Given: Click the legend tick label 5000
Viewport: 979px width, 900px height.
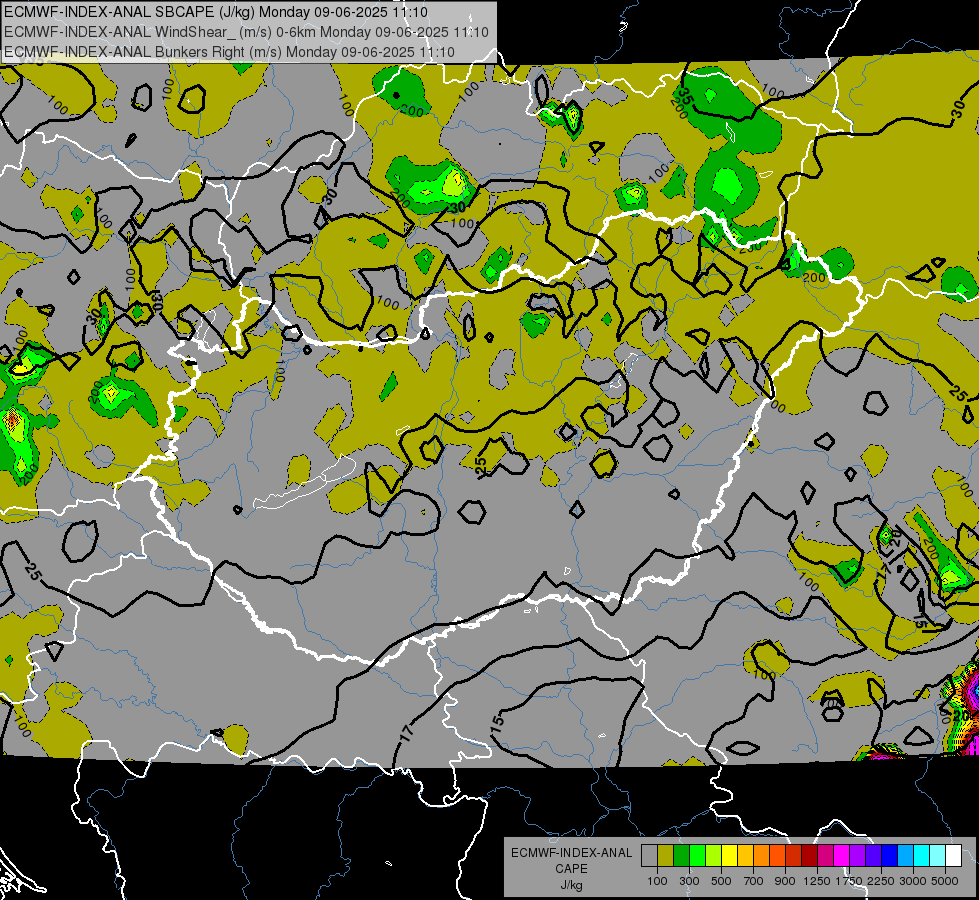Looking at the screenshot, I should click(x=945, y=881).
